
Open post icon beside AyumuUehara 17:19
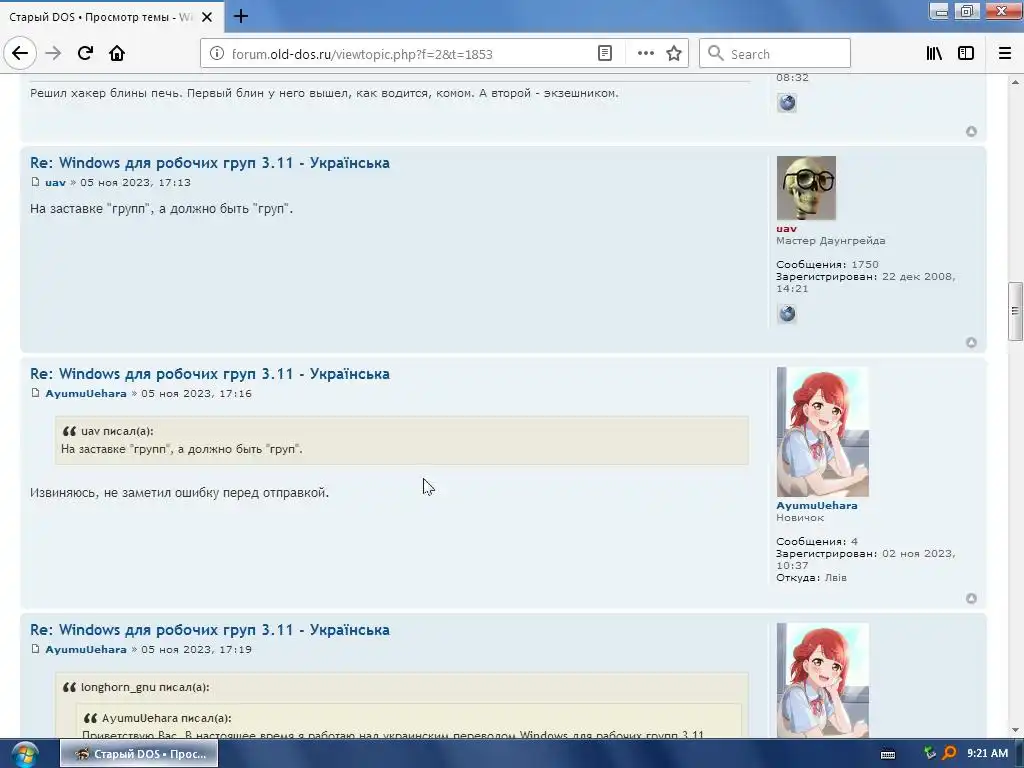coord(35,649)
